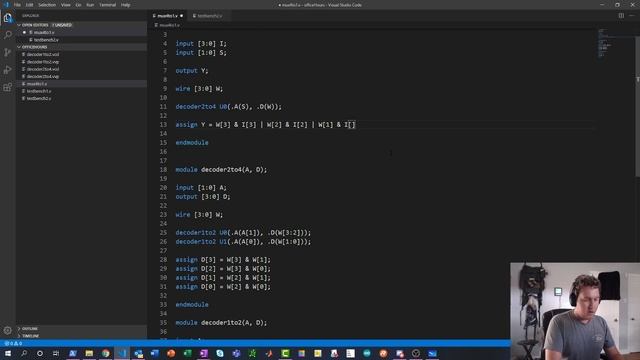Open the Go menu

click(x=78, y=5)
